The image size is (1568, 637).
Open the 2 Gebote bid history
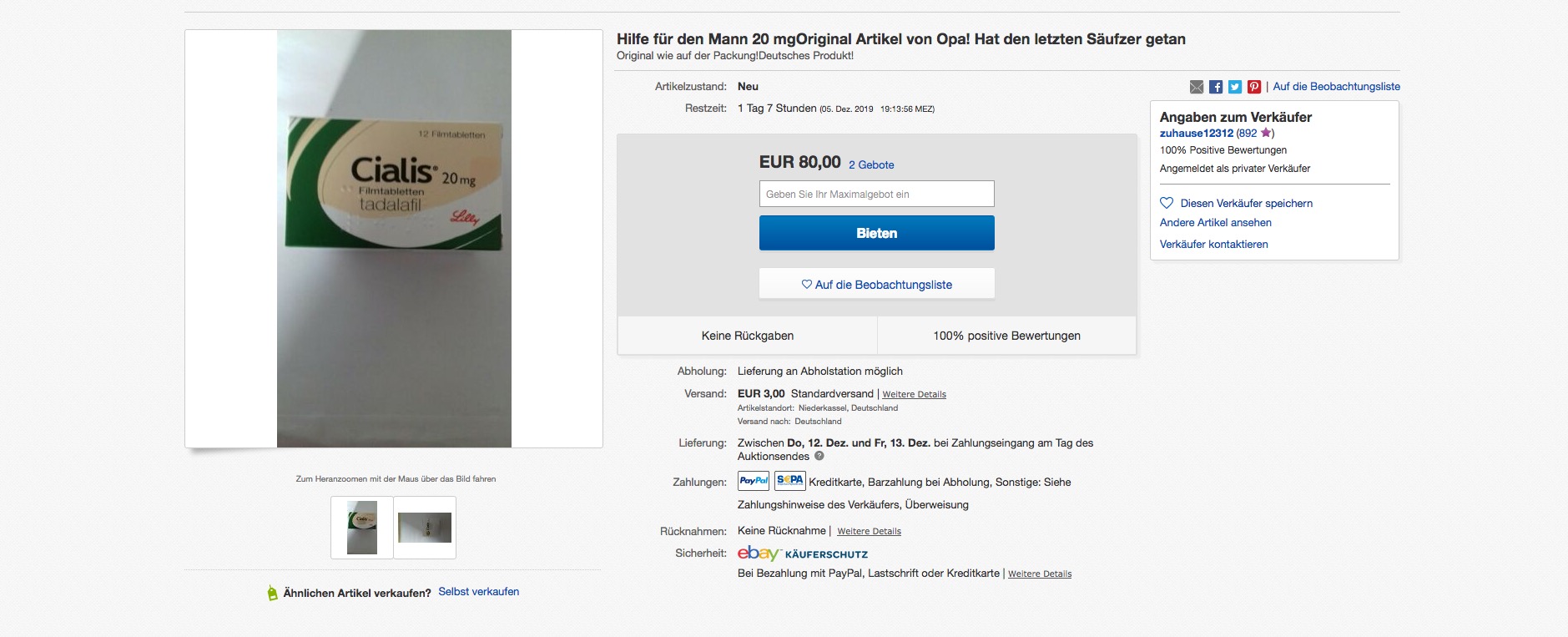point(871,164)
